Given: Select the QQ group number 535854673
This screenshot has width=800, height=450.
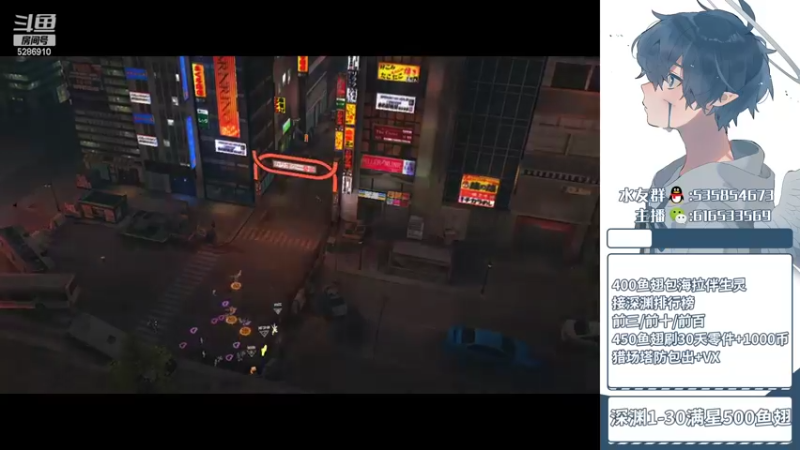Looking at the screenshot, I should tap(733, 195).
